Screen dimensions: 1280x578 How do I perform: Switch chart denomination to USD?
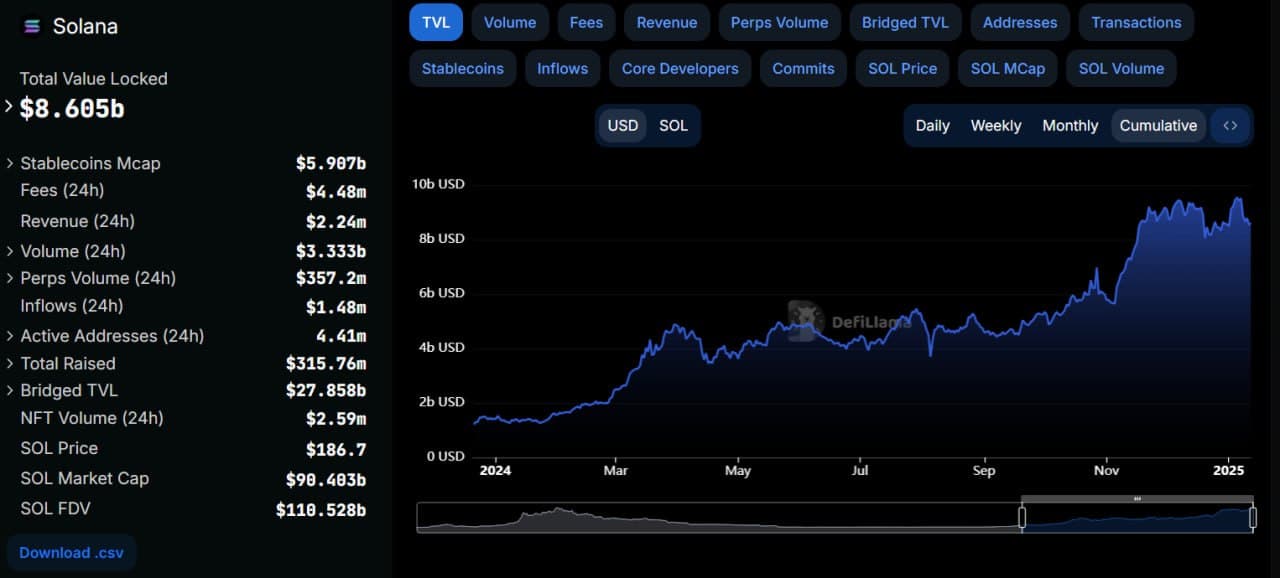click(x=623, y=126)
